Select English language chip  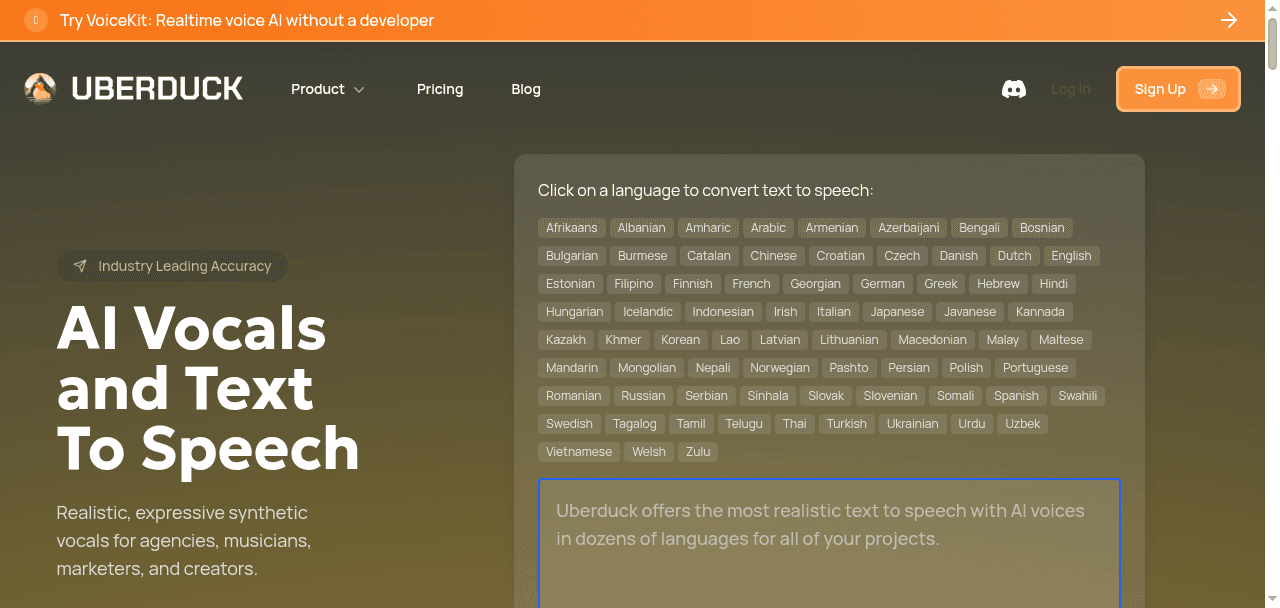(x=1072, y=256)
